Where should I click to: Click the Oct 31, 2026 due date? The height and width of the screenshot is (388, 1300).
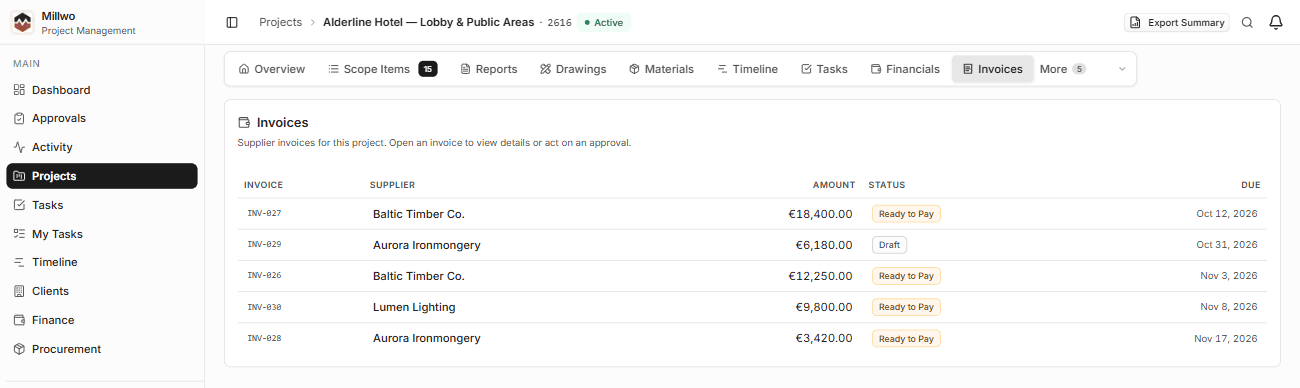(1227, 245)
